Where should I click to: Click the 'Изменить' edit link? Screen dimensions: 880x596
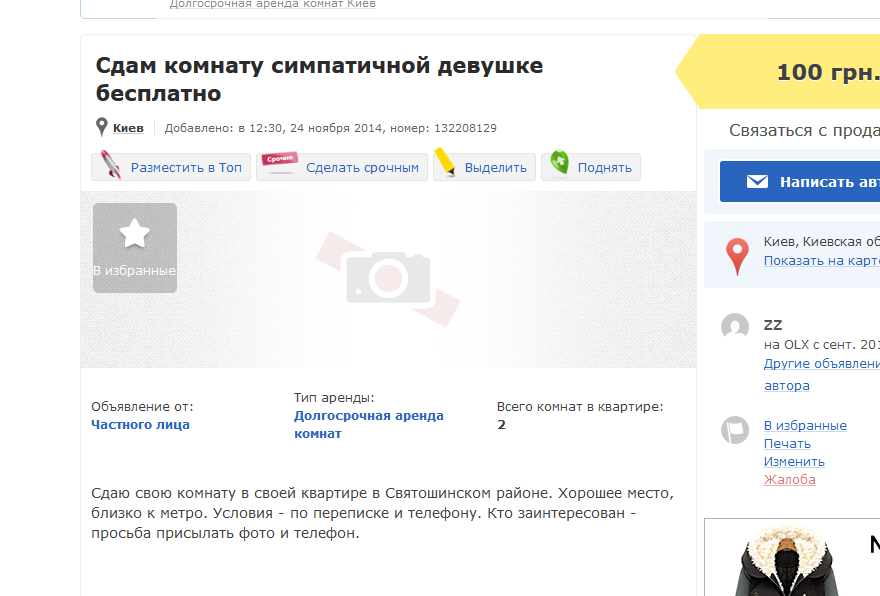click(x=794, y=461)
